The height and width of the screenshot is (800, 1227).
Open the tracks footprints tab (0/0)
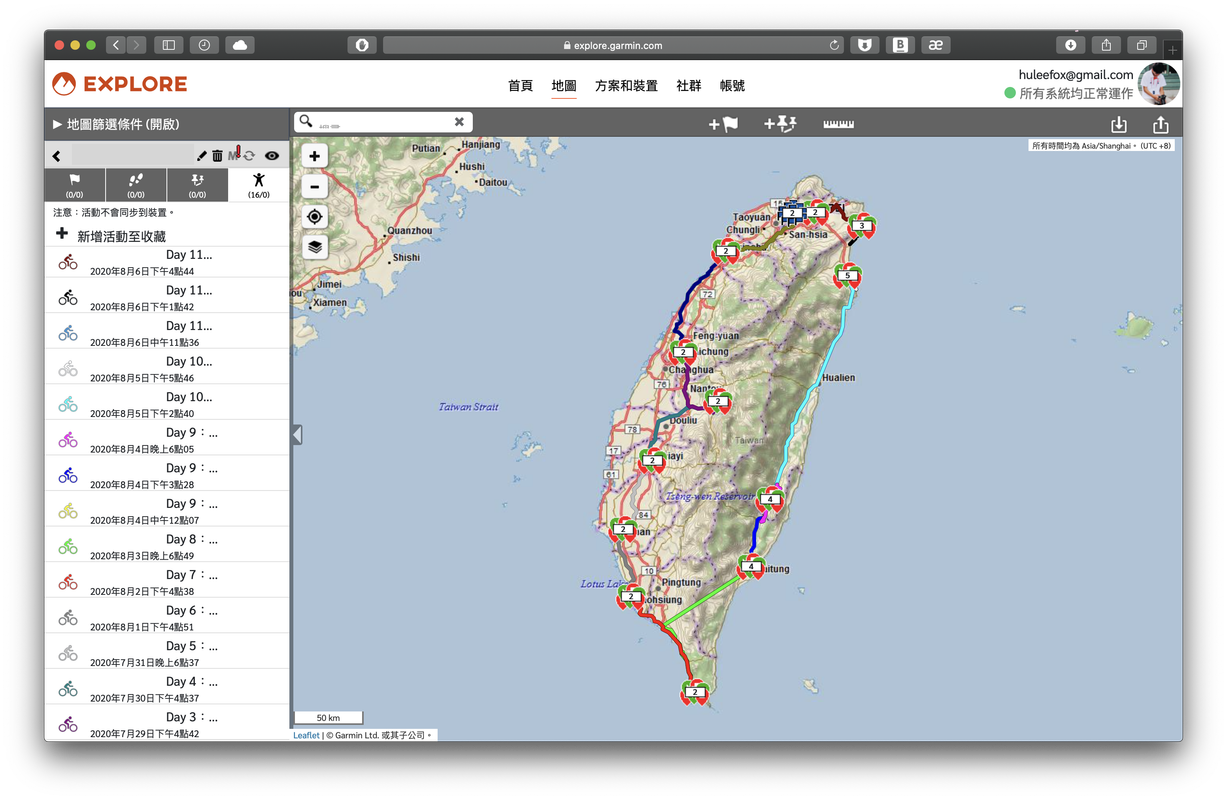(x=136, y=185)
